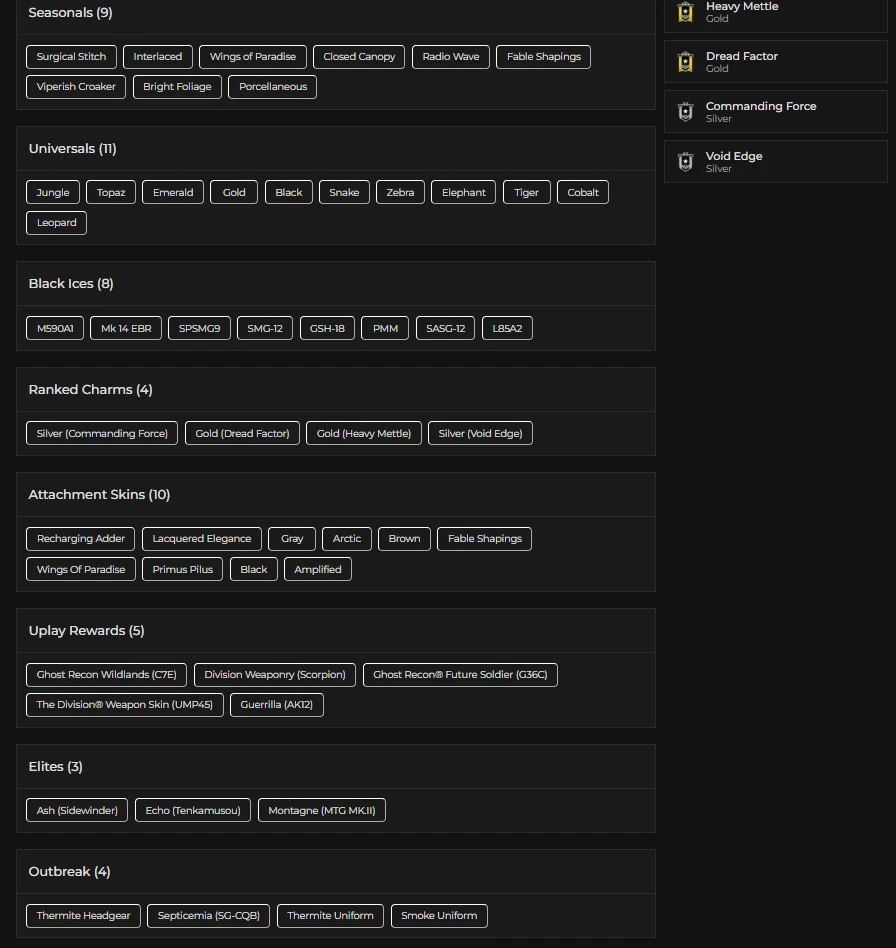Choose the Primus Pilus attachment skin
Screen dimensions: 896x948
click(183, 570)
